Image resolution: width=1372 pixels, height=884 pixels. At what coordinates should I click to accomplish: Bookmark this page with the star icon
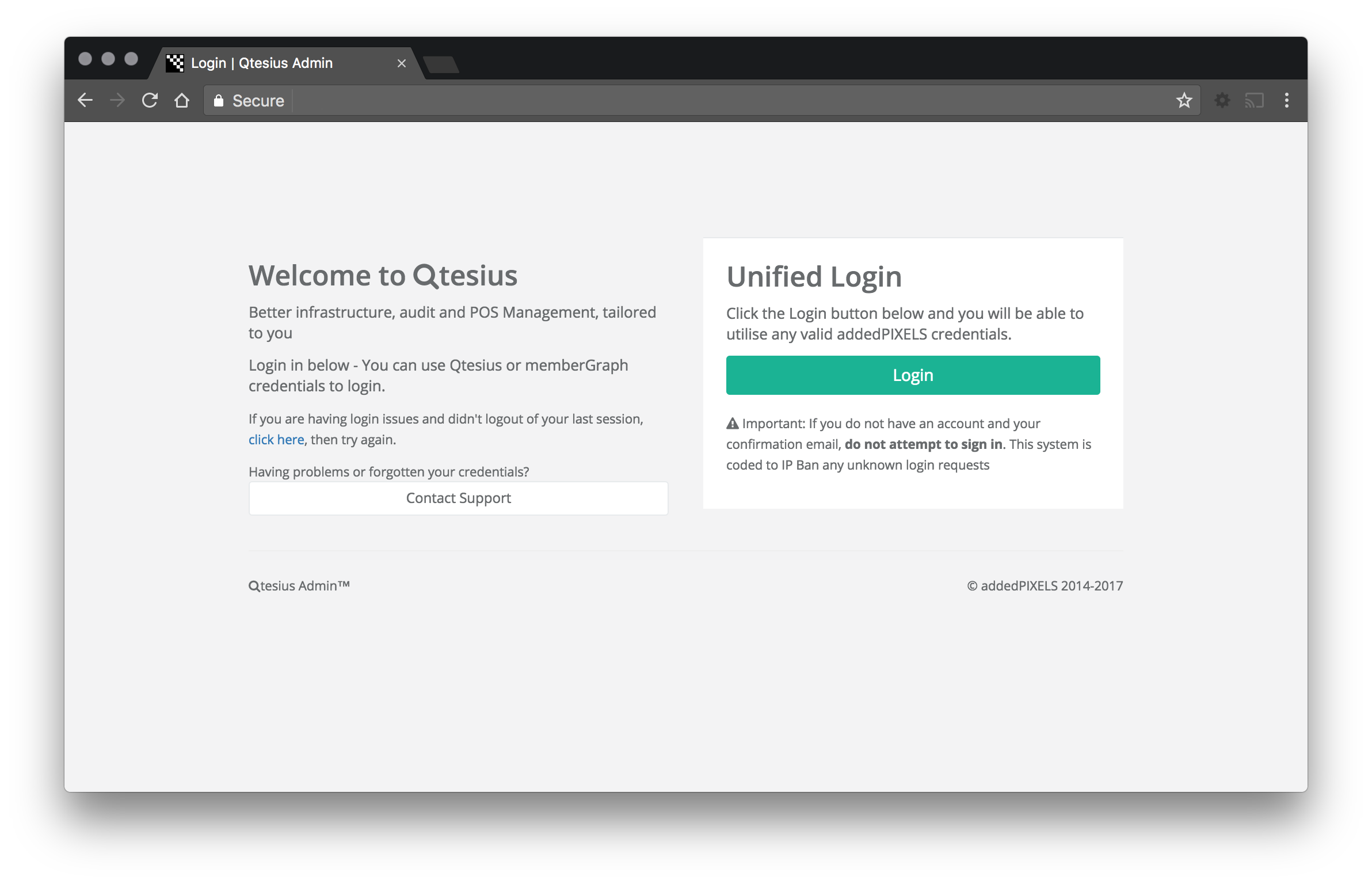(1184, 101)
